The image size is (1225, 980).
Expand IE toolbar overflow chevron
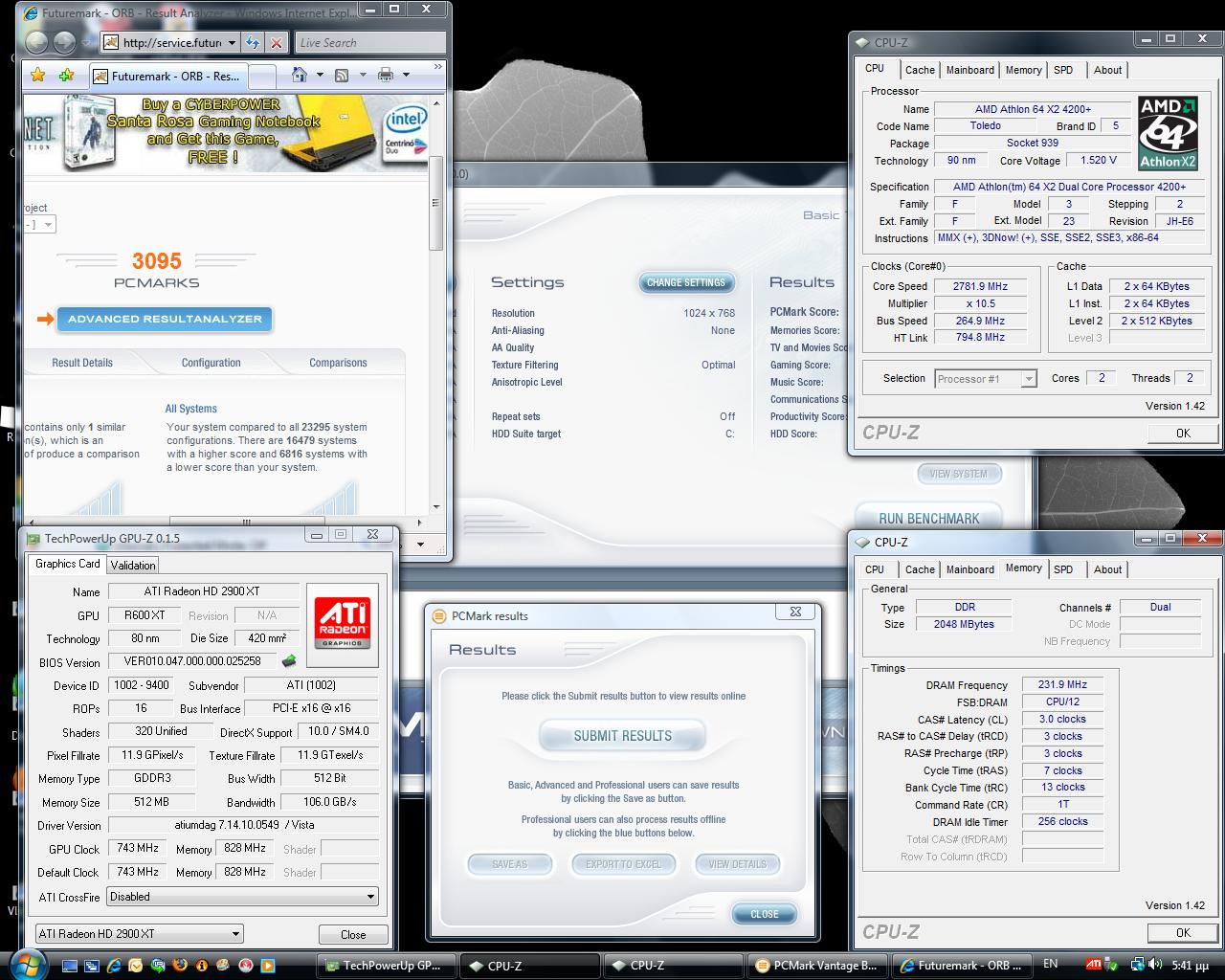(438, 67)
